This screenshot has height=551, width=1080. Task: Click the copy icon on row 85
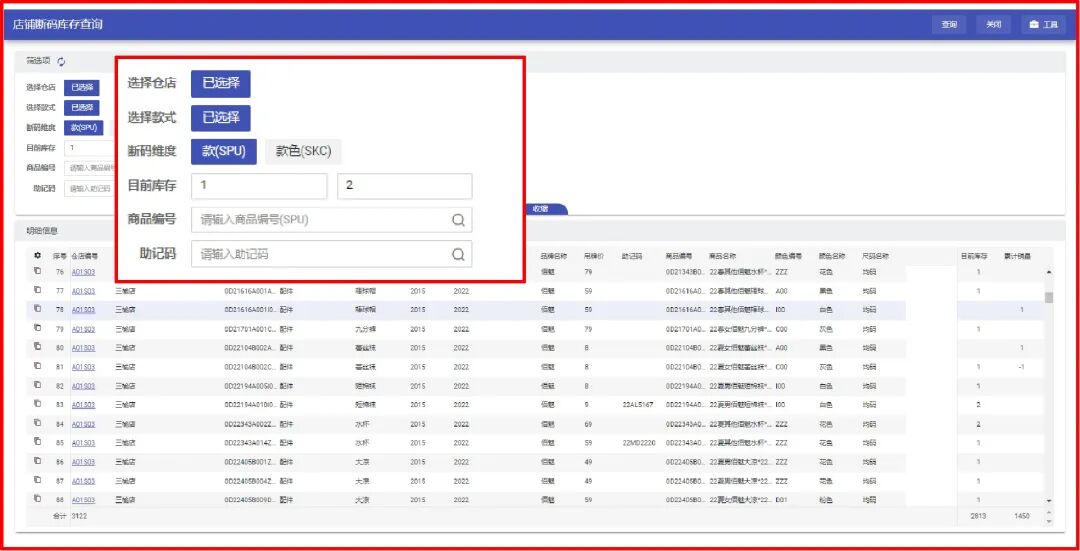pos(38,441)
